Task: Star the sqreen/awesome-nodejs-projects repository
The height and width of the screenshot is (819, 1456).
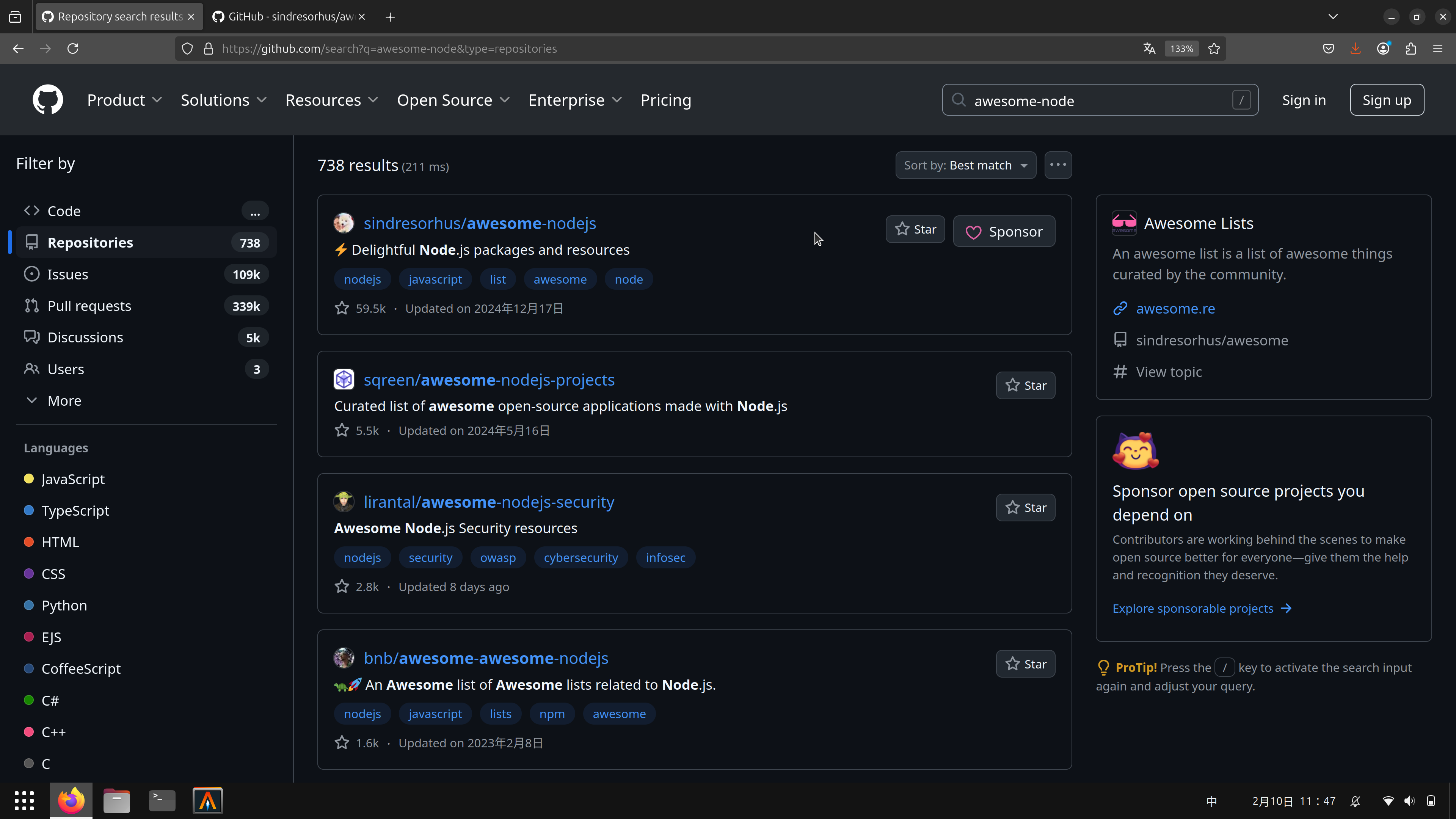Action: coord(1025,386)
